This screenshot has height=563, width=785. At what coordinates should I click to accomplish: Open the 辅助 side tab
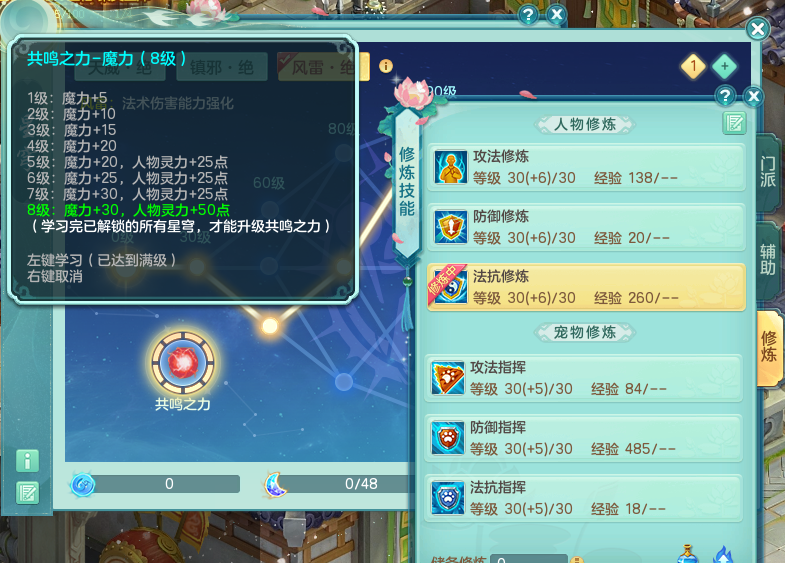click(x=767, y=260)
